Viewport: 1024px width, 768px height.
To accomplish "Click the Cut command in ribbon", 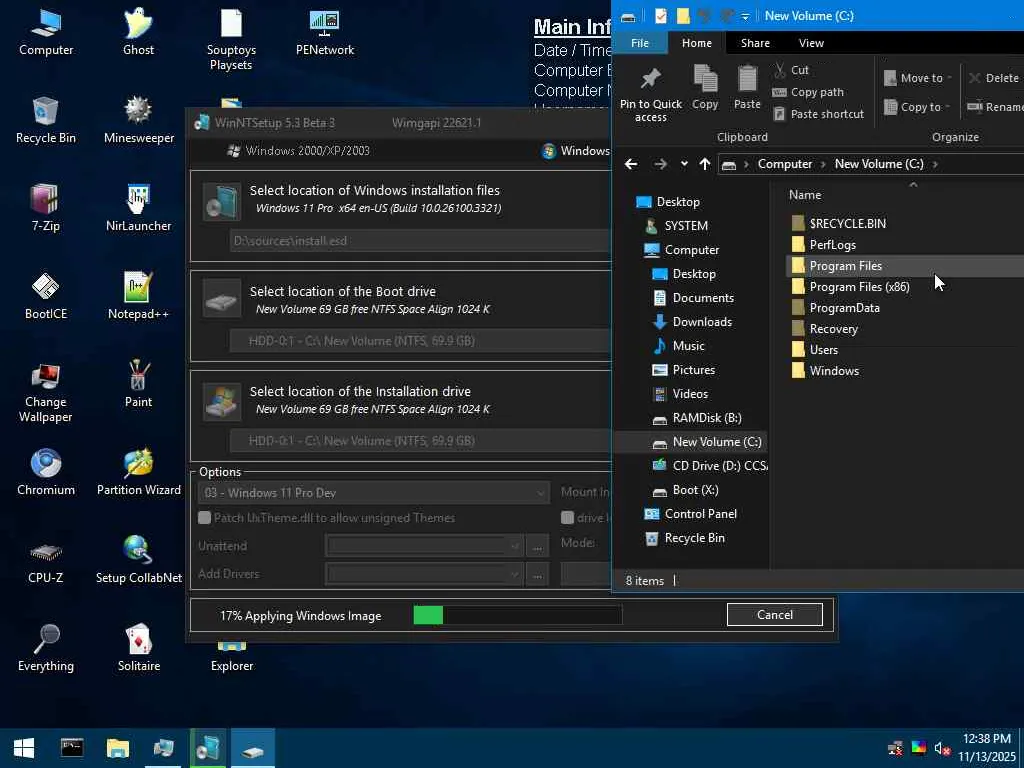I will [791, 70].
